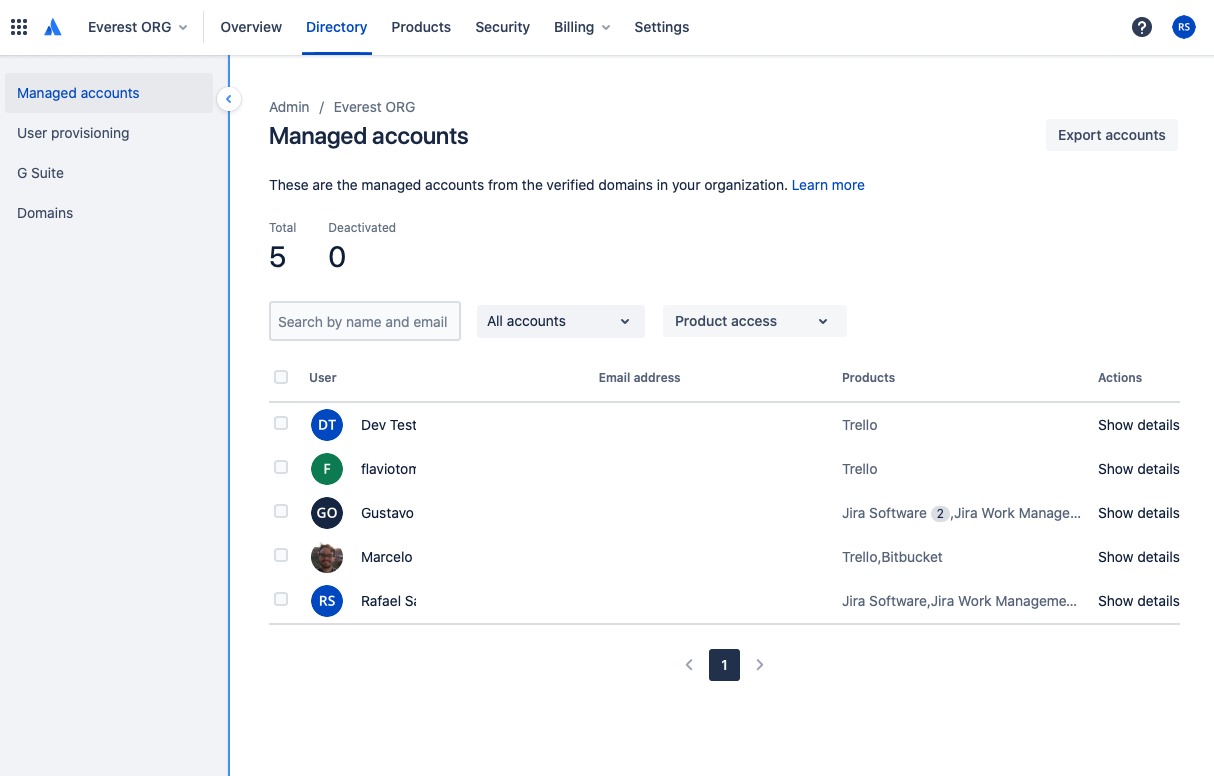Click the Admin breadcrumb link
The image size is (1214, 776).
(289, 107)
